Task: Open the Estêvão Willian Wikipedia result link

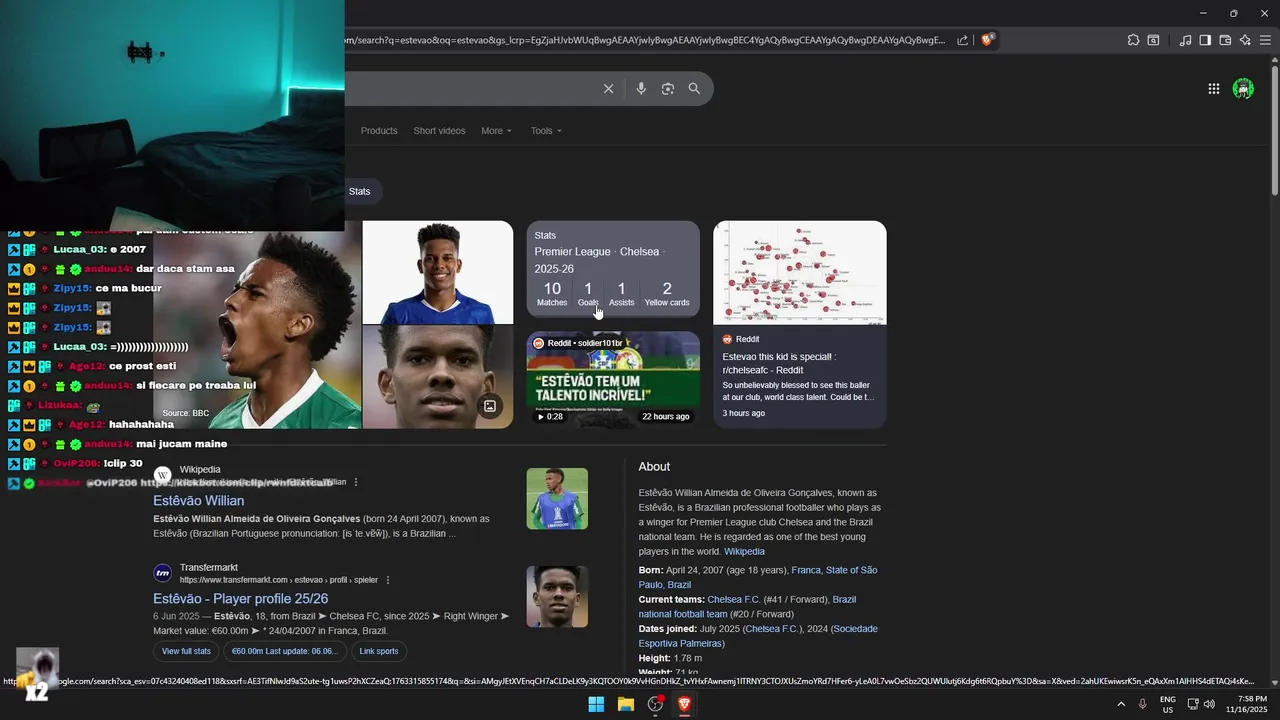Action: 198,501
